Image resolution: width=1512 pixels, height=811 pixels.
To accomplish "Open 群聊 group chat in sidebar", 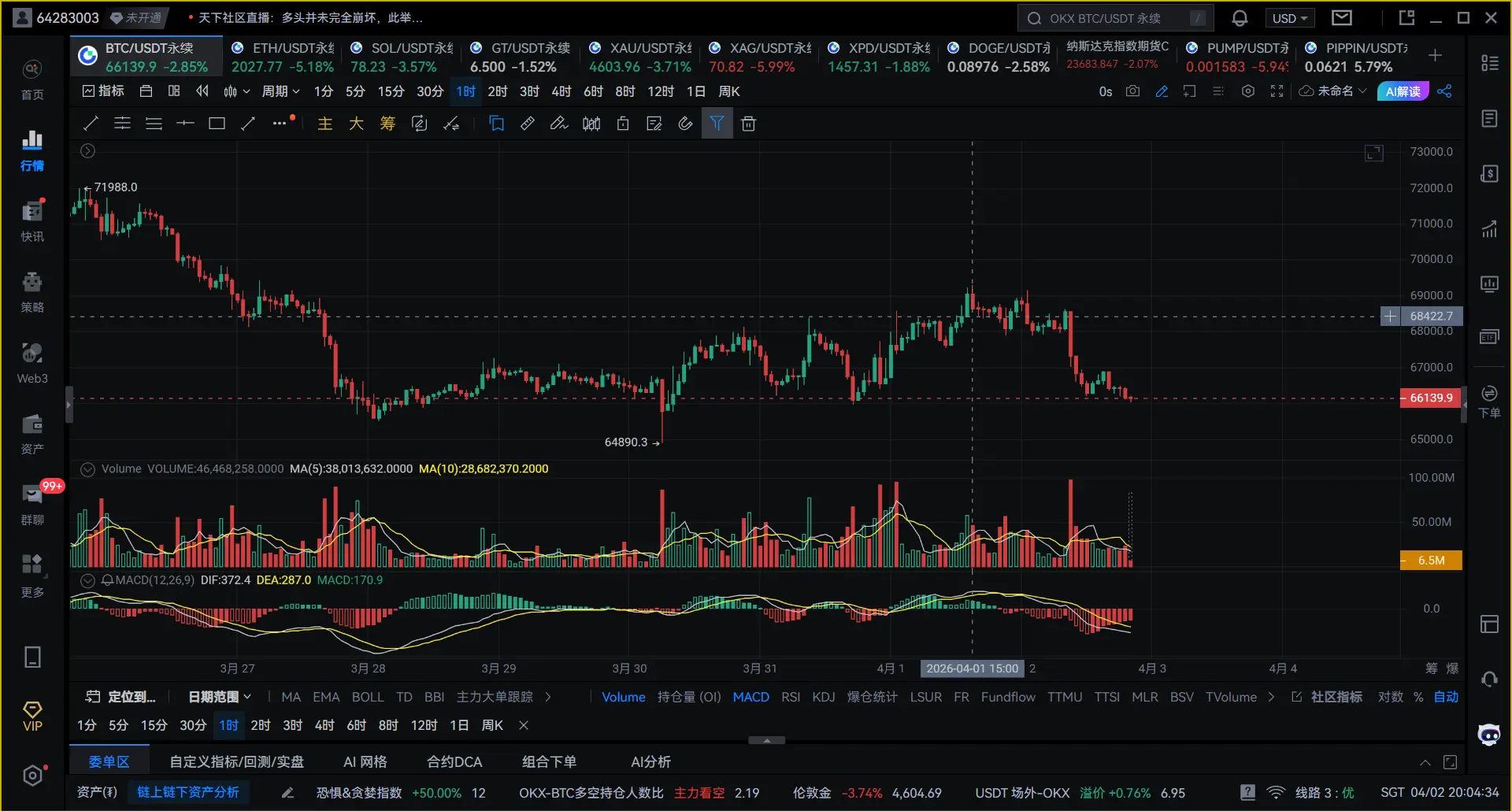I will (x=32, y=504).
